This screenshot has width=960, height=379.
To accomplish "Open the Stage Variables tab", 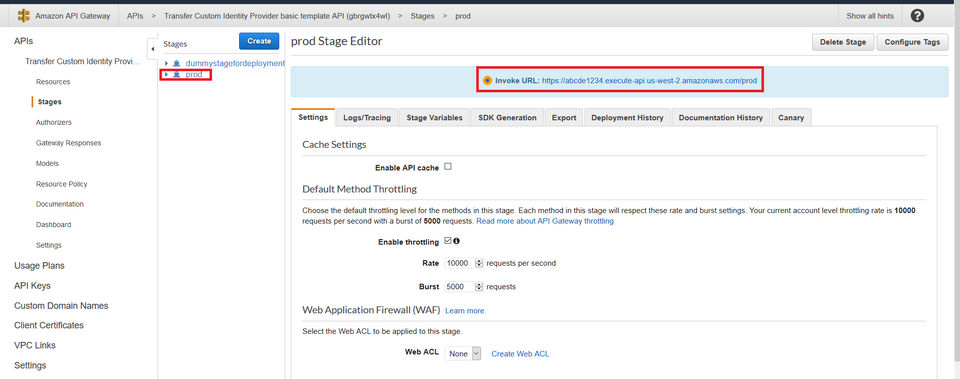I will point(435,118).
